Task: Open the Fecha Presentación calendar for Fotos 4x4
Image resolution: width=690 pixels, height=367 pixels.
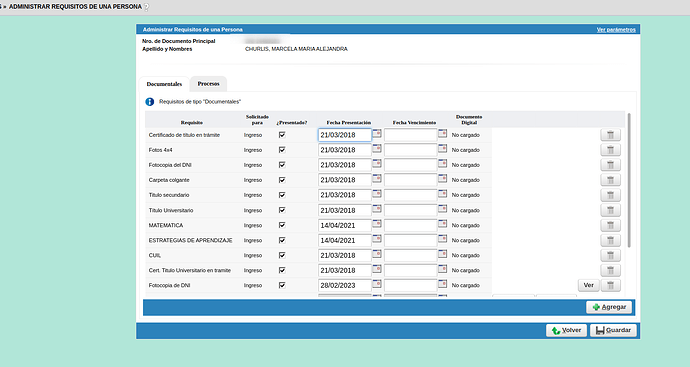Action: 377,149
